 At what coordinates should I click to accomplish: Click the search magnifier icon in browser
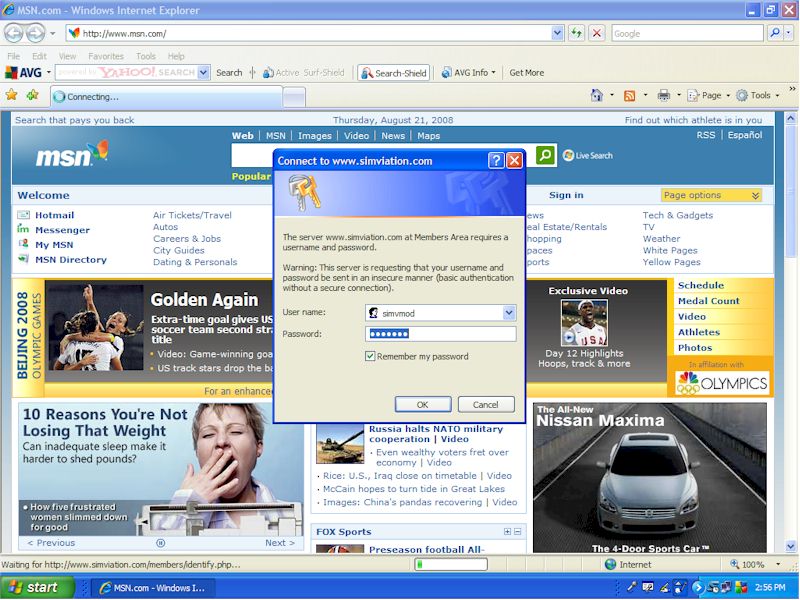774,33
